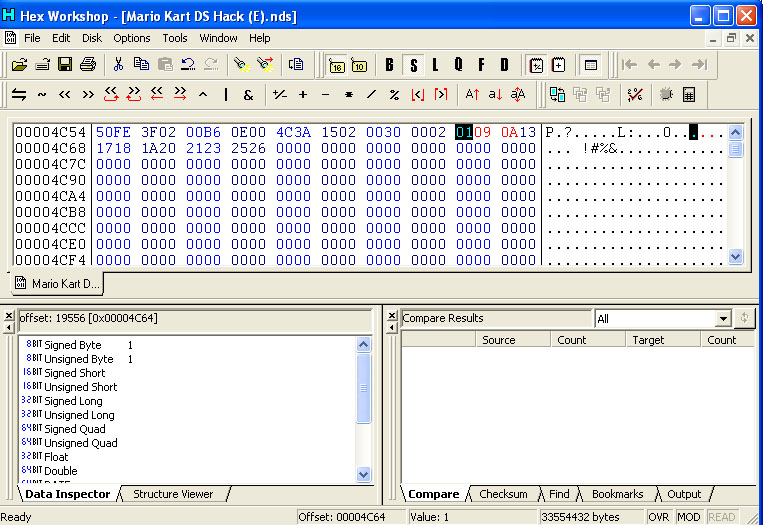Click the lowercase a-down conversion icon
This screenshot has height=525, width=763.
pos(495,94)
